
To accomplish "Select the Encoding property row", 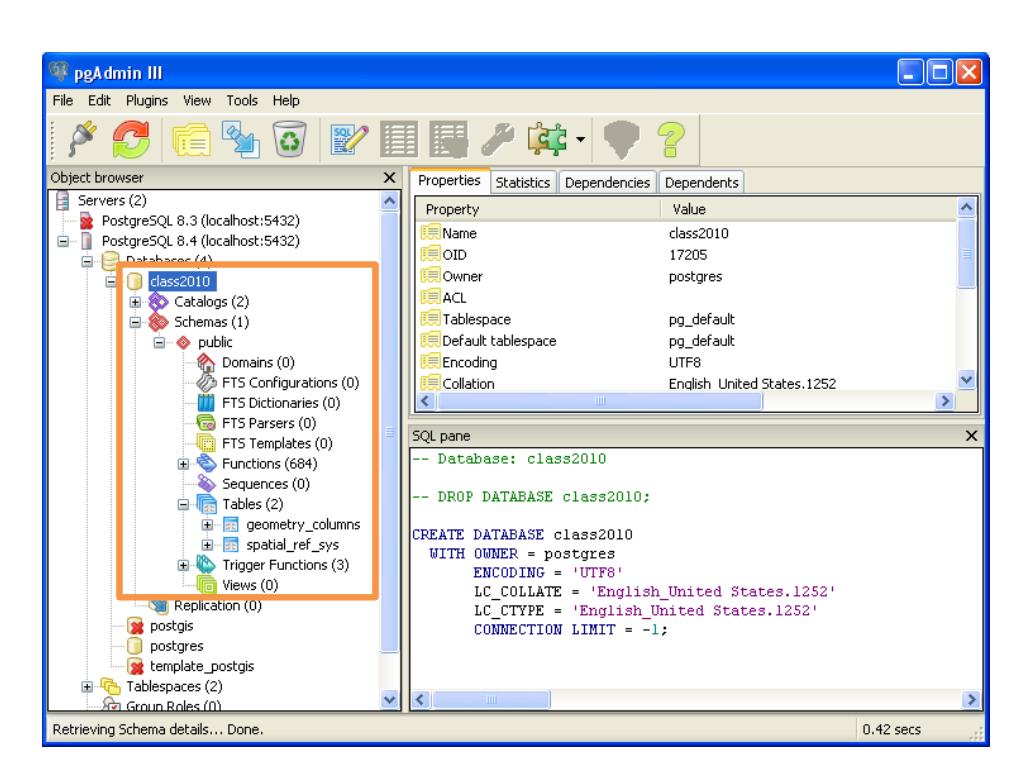I will coord(687,362).
